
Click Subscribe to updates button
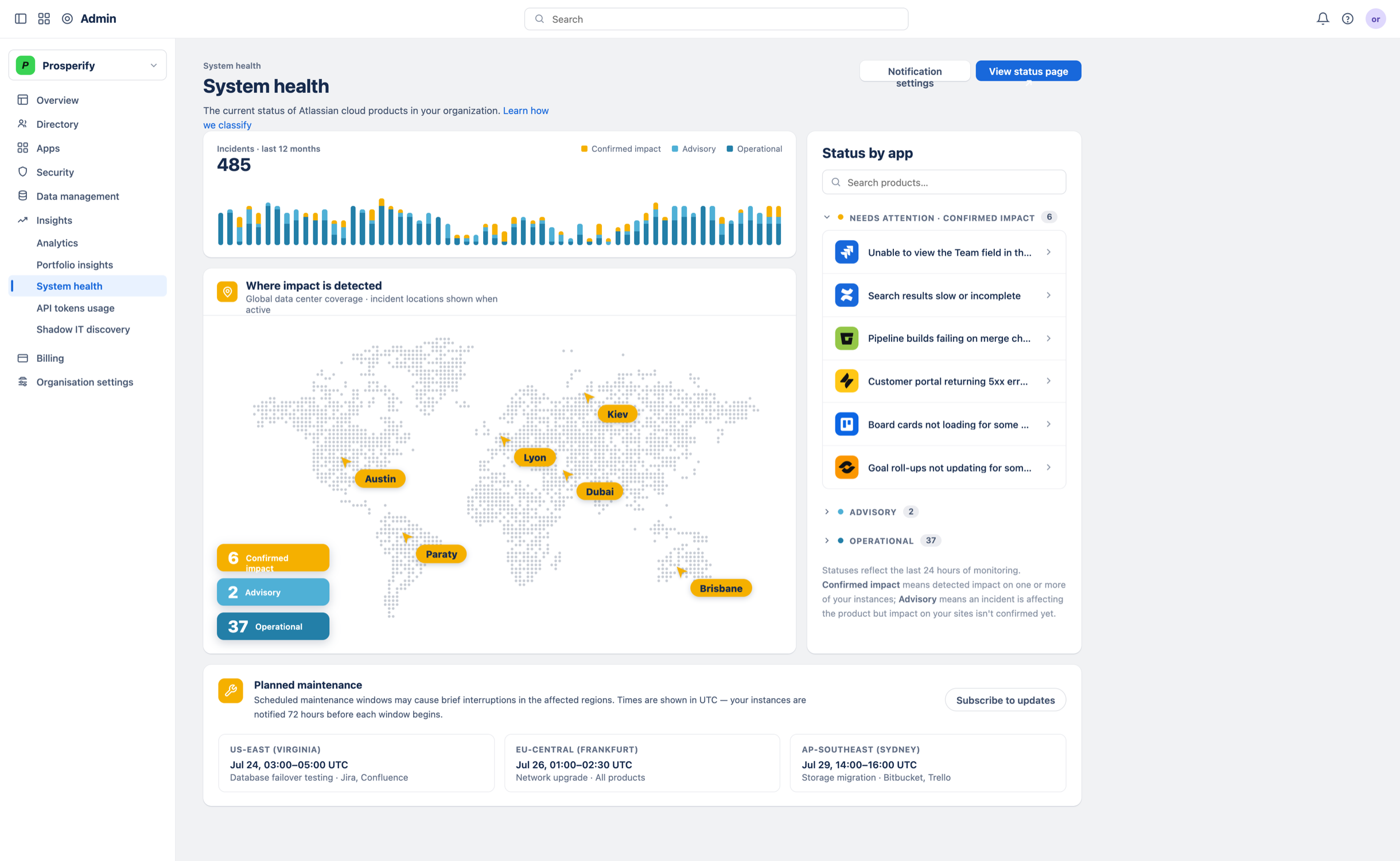click(1005, 700)
